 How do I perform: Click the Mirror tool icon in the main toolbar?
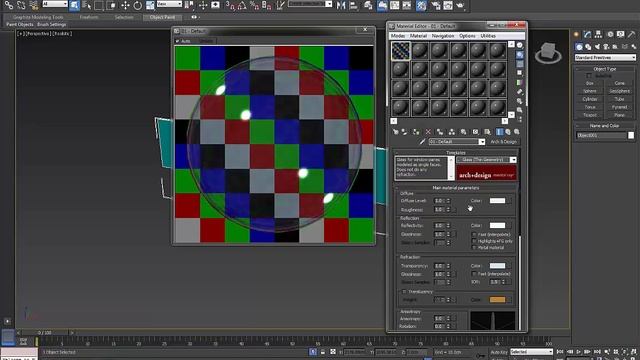coord(341,5)
